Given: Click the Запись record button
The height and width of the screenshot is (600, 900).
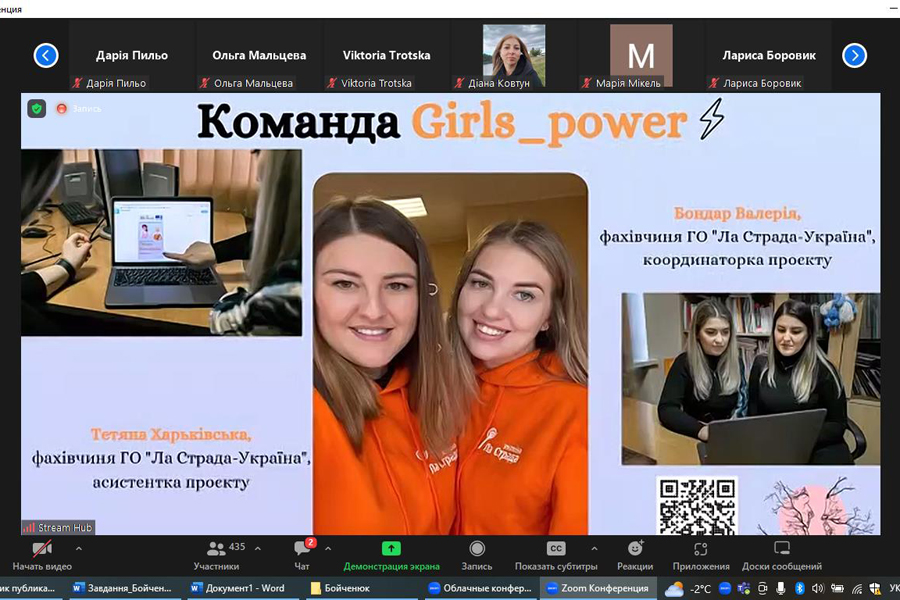Looking at the screenshot, I should tap(477, 556).
